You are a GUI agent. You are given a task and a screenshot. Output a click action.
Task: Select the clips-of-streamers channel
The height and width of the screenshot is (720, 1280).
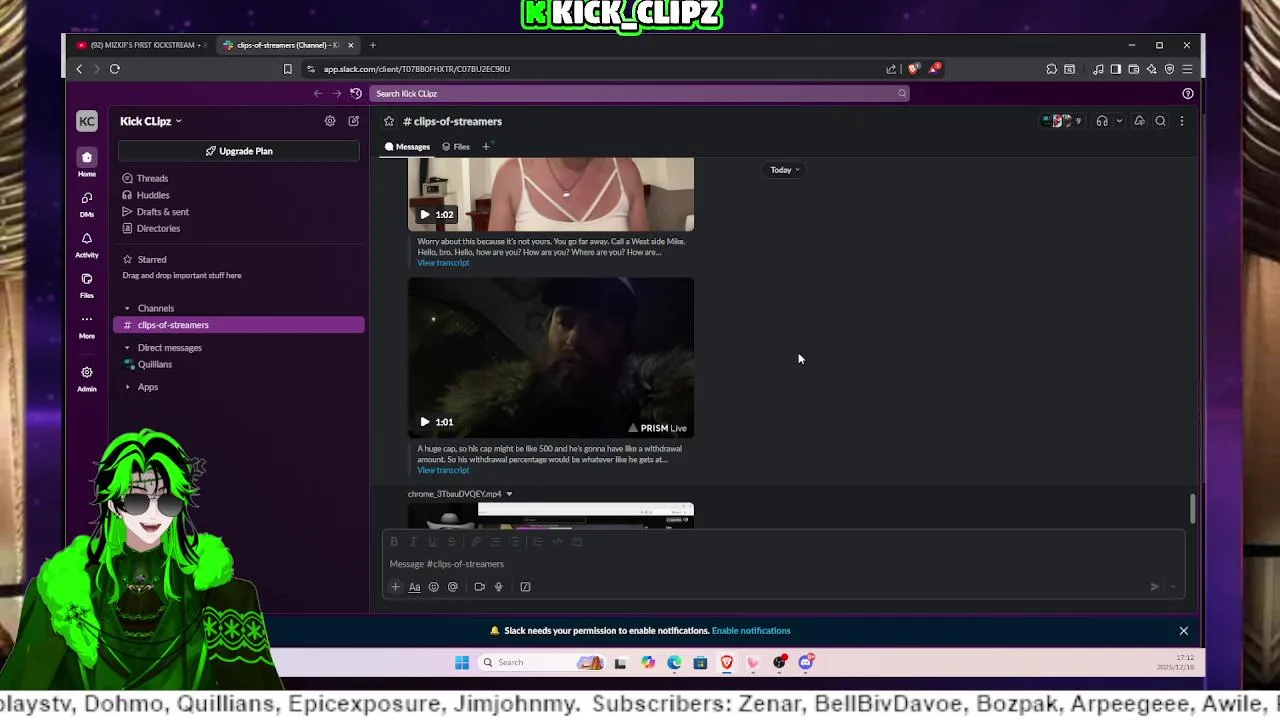pyautogui.click(x=239, y=325)
